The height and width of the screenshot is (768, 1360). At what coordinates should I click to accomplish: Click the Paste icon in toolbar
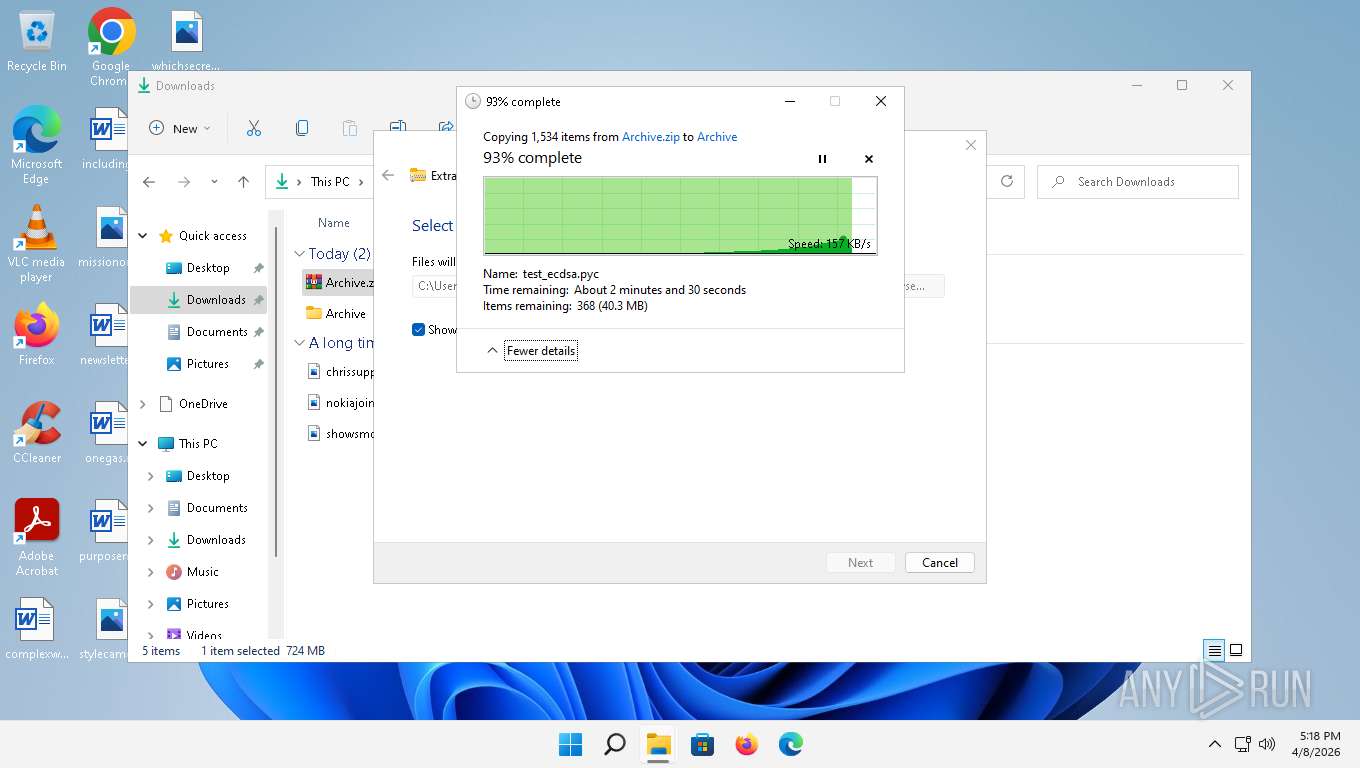[x=350, y=128]
